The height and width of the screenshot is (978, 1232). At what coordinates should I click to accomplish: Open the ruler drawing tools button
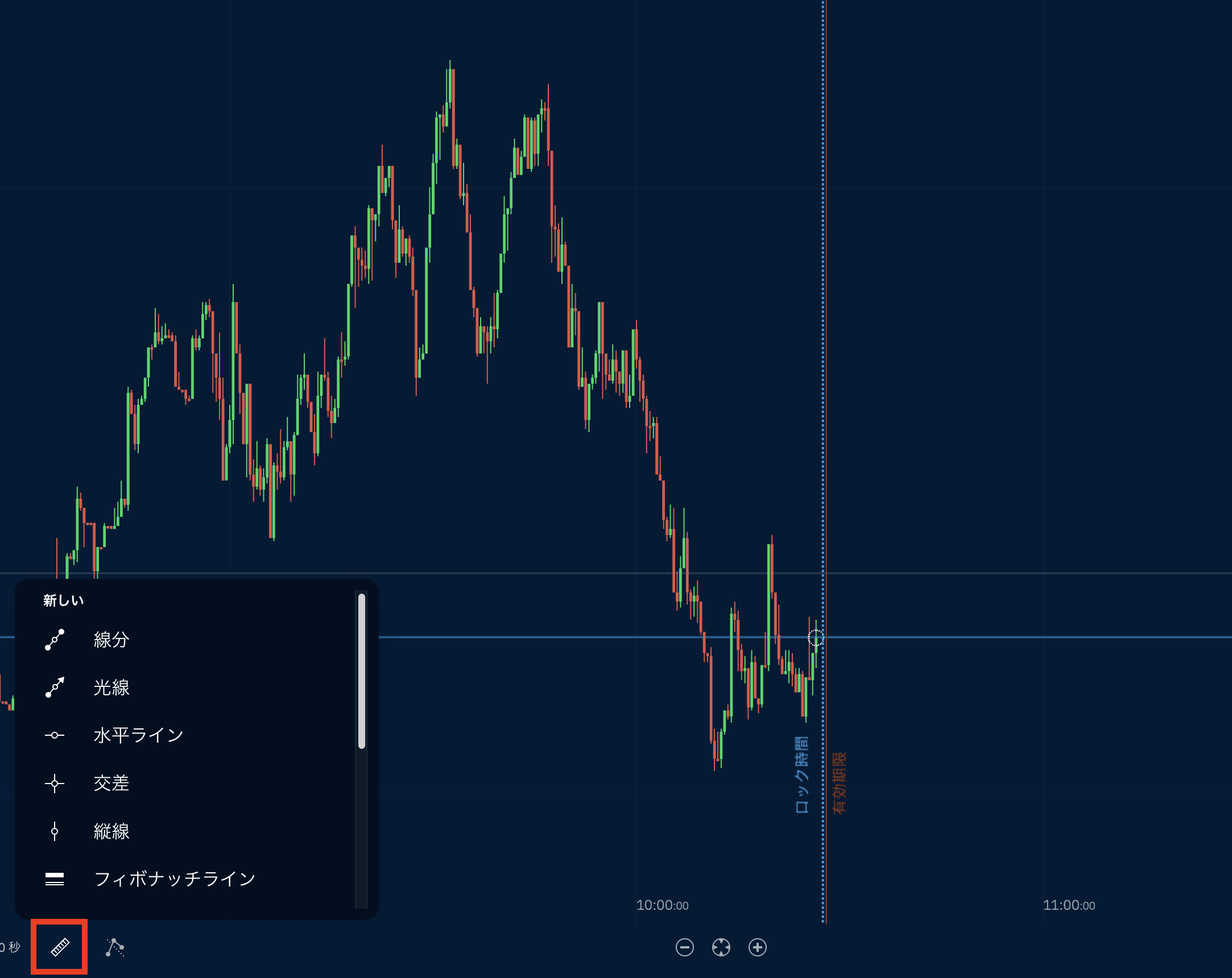click(60, 947)
